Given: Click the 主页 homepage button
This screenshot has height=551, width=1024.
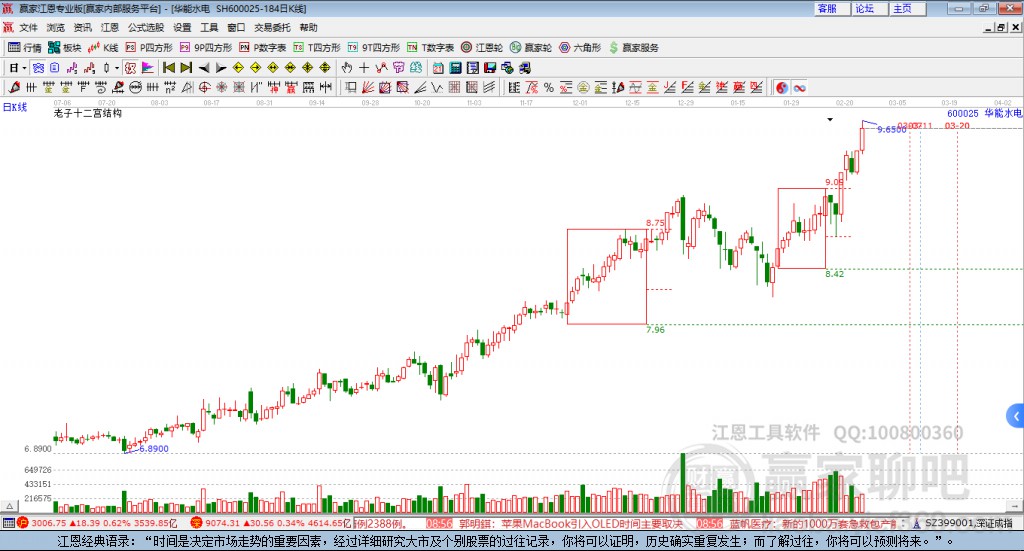Looking at the screenshot, I should [x=908, y=8].
